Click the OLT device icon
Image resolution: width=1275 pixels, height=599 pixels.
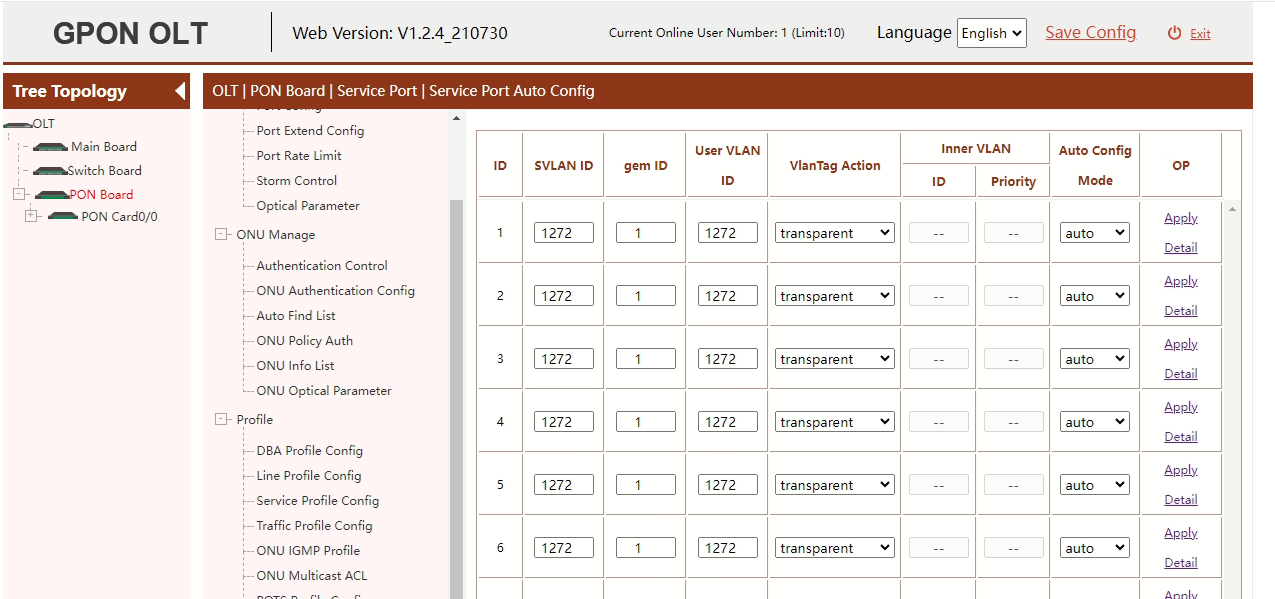click(18, 124)
